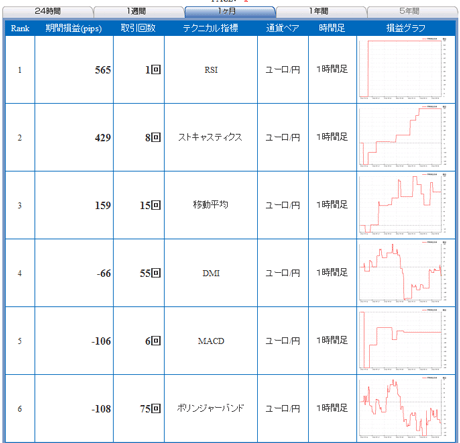Switch to the 1週間 tab

click(x=139, y=12)
